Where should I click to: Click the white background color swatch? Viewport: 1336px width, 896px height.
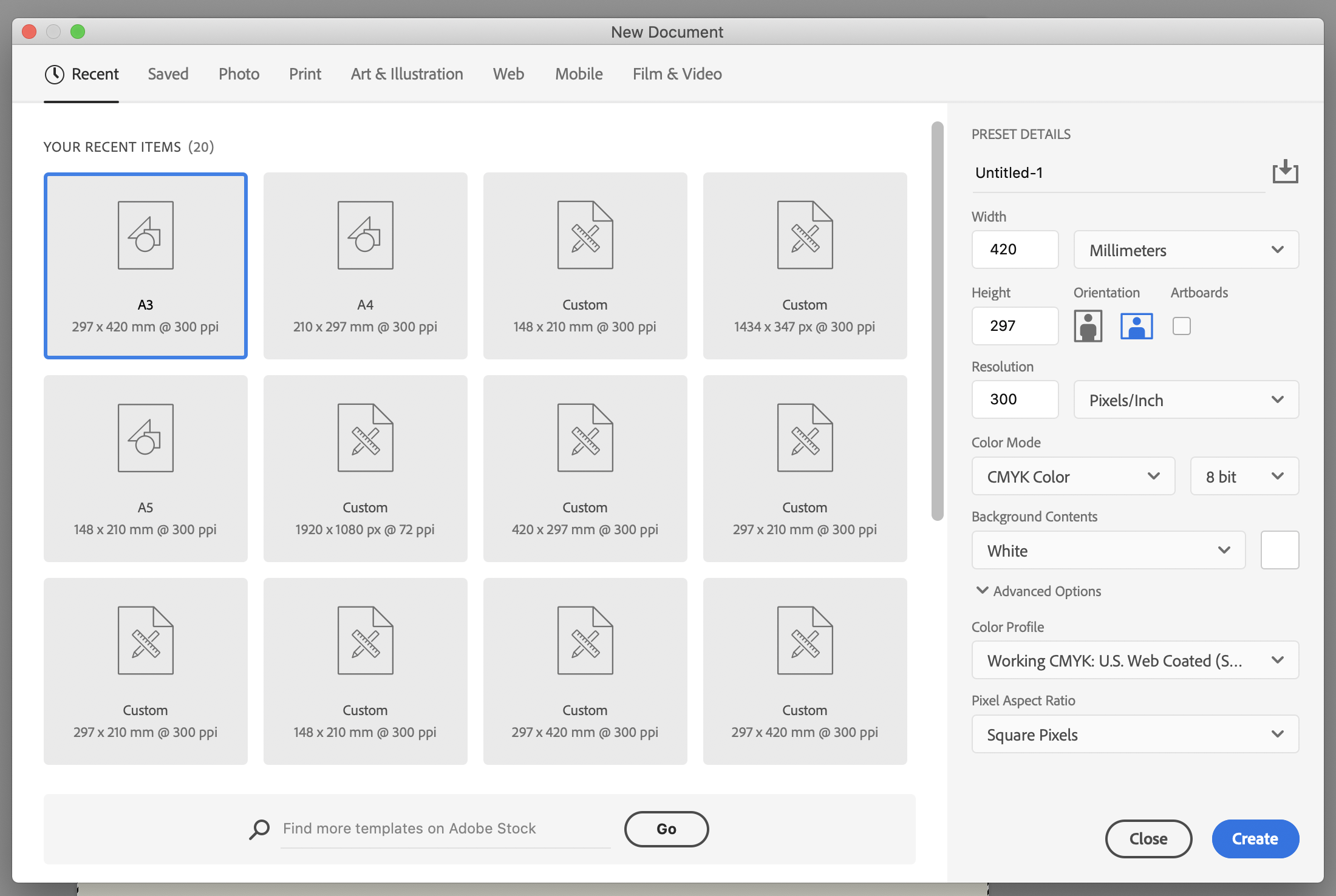[1280, 550]
